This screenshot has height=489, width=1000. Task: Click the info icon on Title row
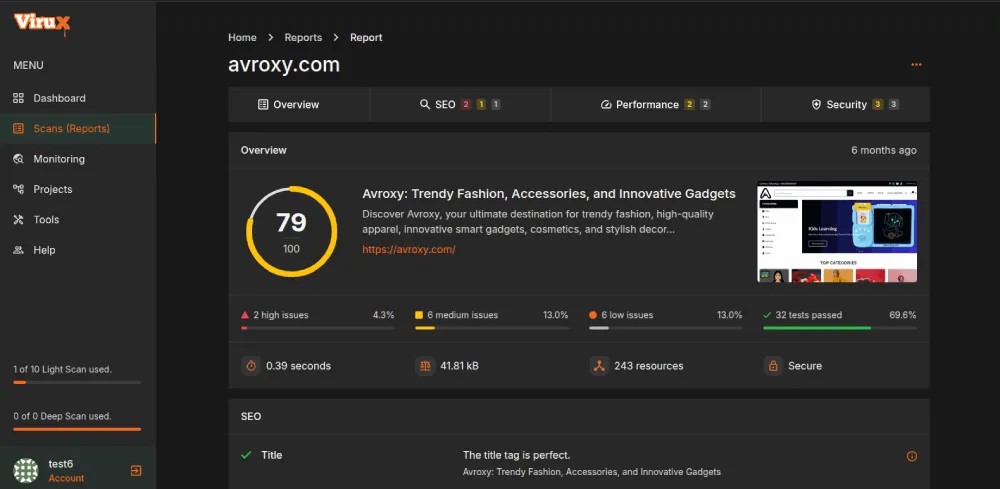(912, 456)
